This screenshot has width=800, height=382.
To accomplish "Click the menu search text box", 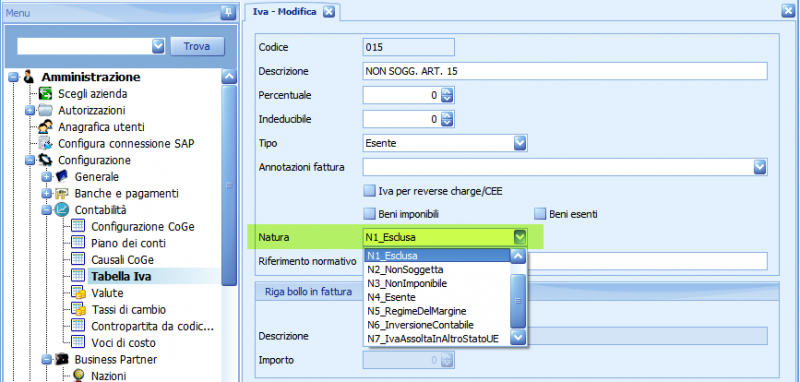I will click(85, 46).
